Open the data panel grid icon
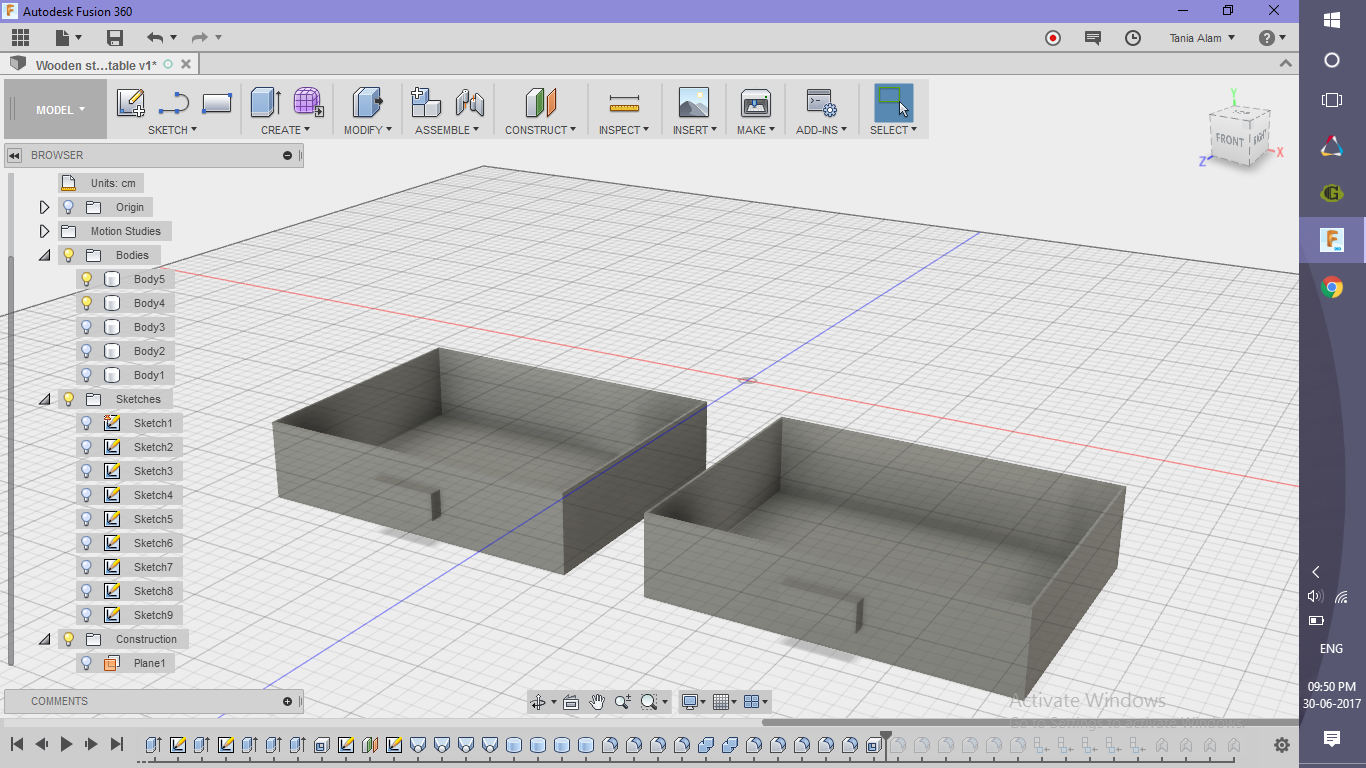 point(20,38)
